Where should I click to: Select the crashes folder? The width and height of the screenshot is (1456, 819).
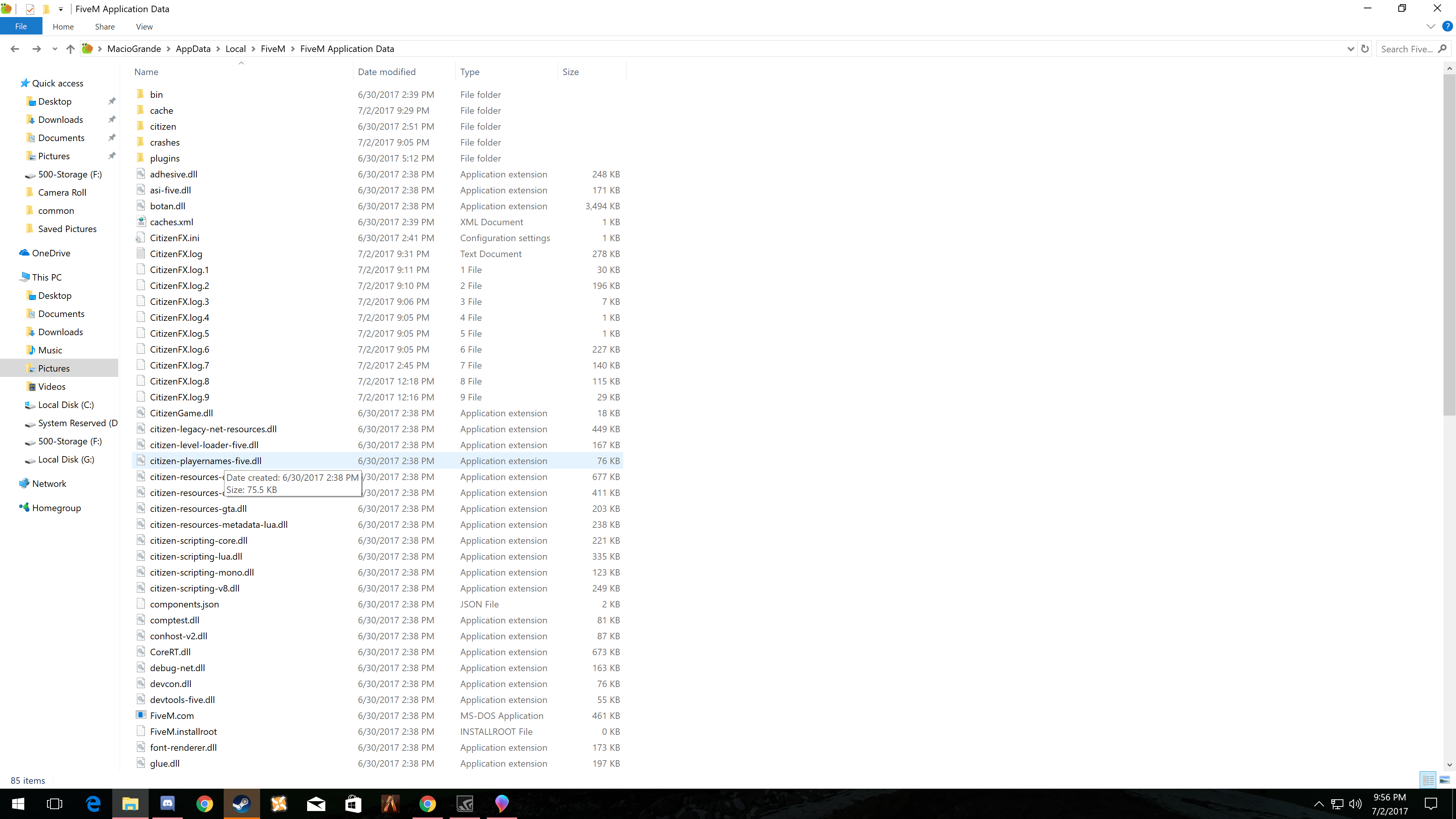pos(165,143)
